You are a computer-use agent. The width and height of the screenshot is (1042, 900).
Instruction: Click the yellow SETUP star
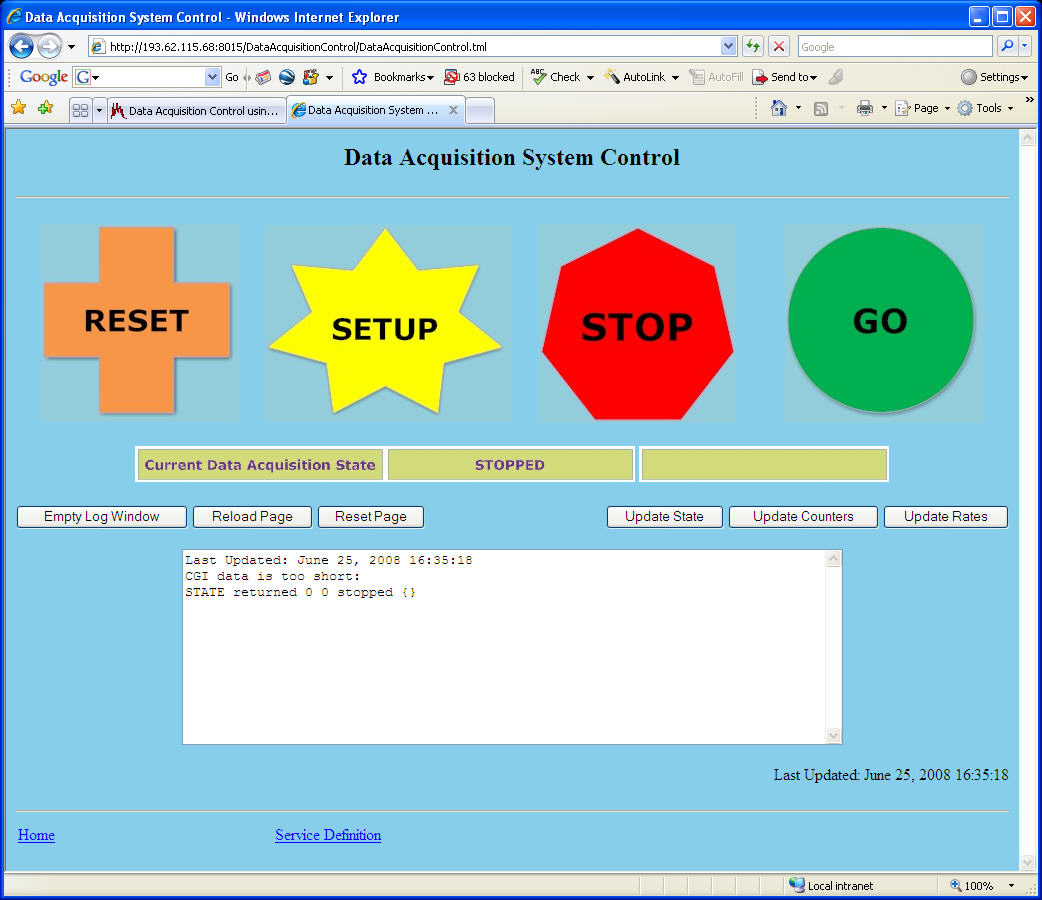click(385, 328)
